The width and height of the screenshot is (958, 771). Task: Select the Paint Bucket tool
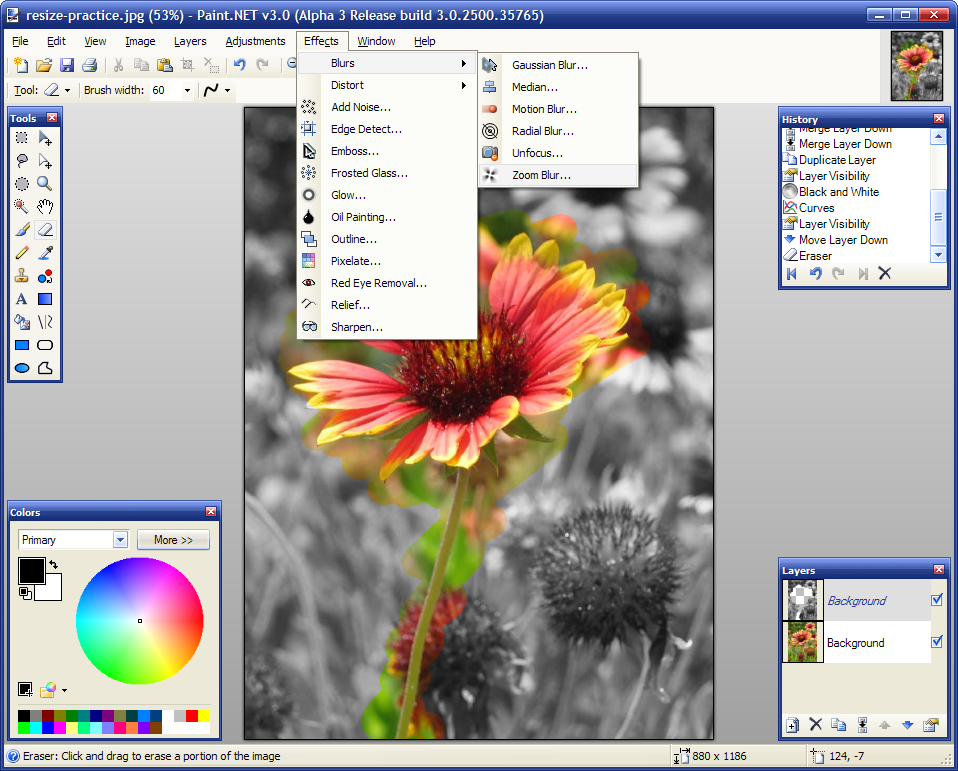[21, 320]
